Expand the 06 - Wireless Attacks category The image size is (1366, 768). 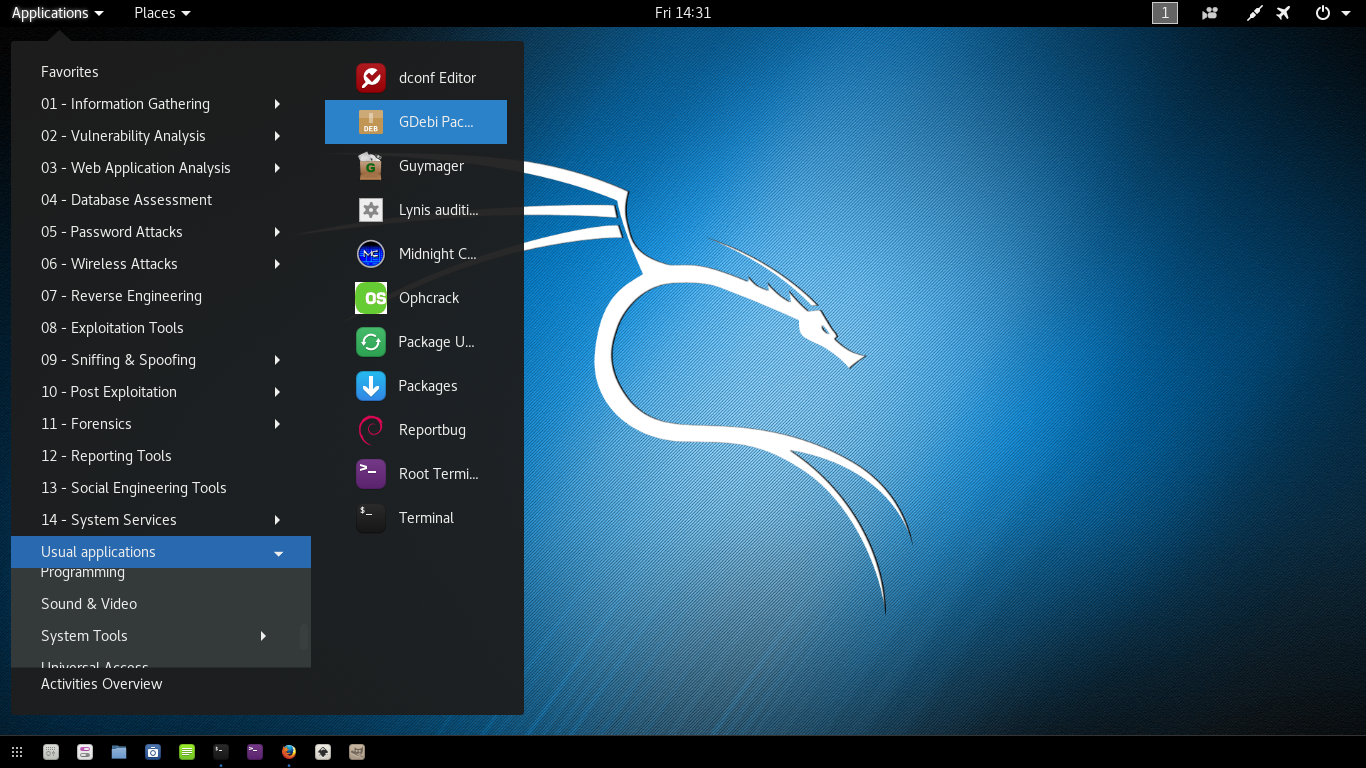point(112,264)
